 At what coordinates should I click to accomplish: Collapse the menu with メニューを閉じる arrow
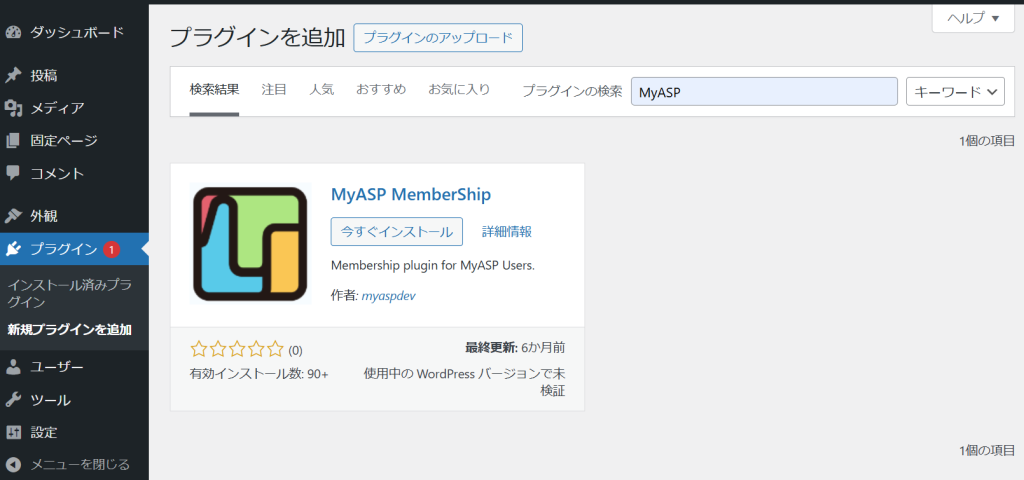(x=13, y=464)
